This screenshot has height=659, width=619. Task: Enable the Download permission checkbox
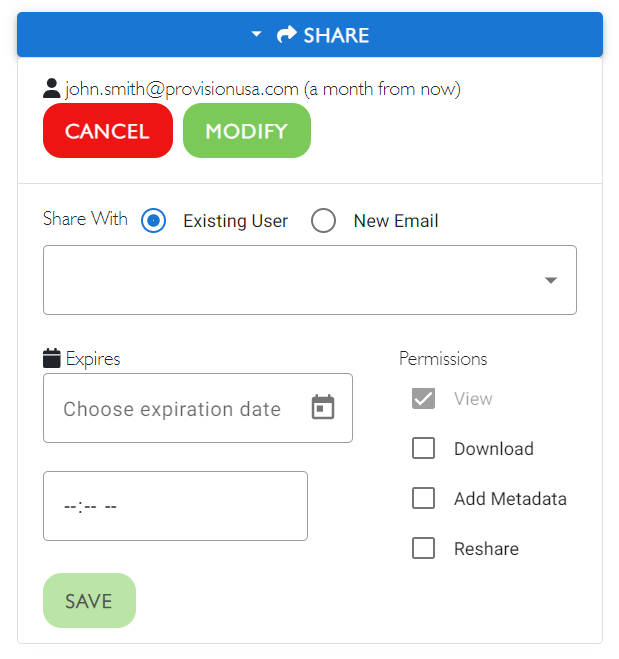click(x=423, y=448)
